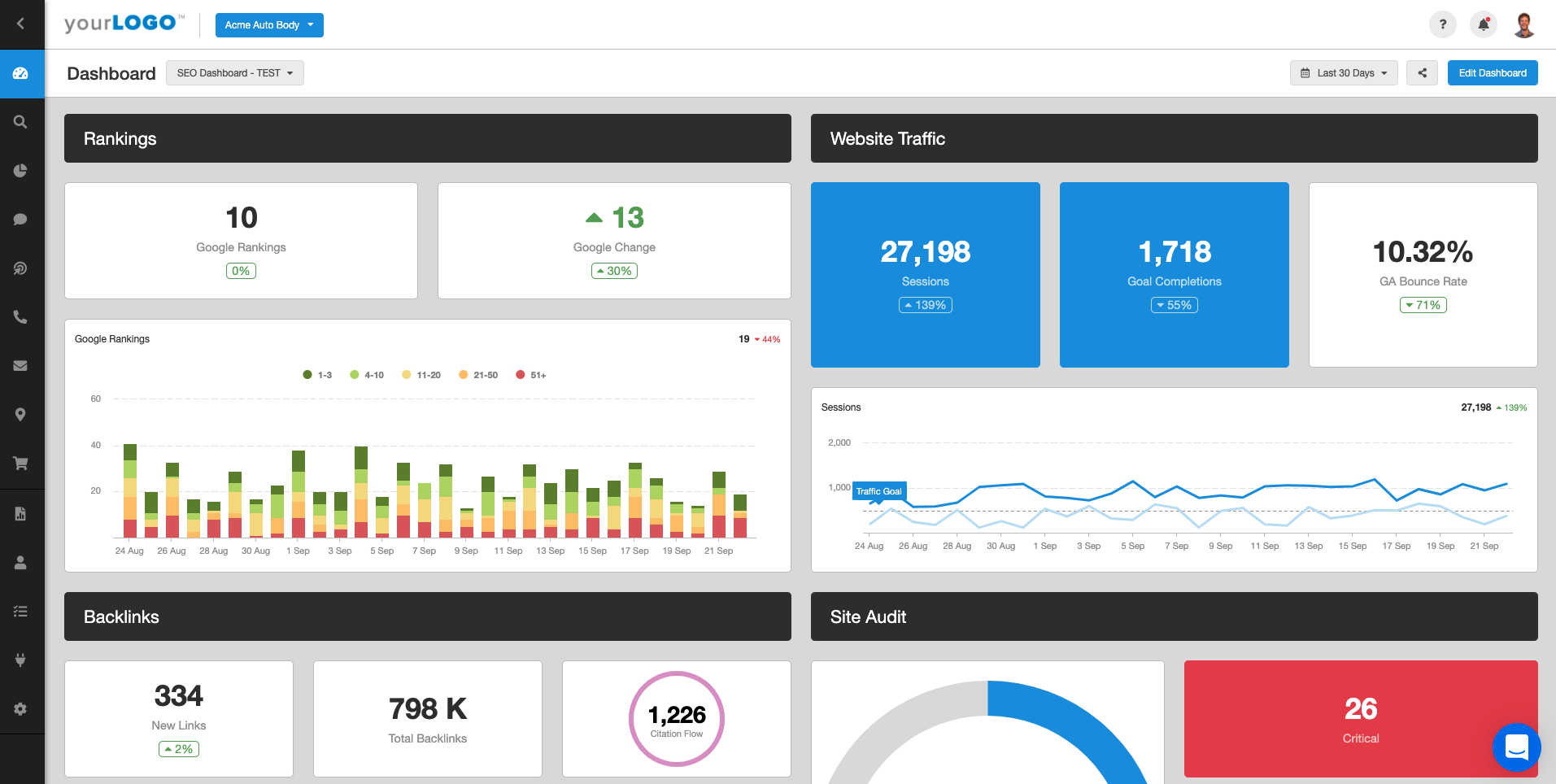Image resolution: width=1556 pixels, height=784 pixels.
Task: Open the user avatar menu
Action: (x=1524, y=24)
